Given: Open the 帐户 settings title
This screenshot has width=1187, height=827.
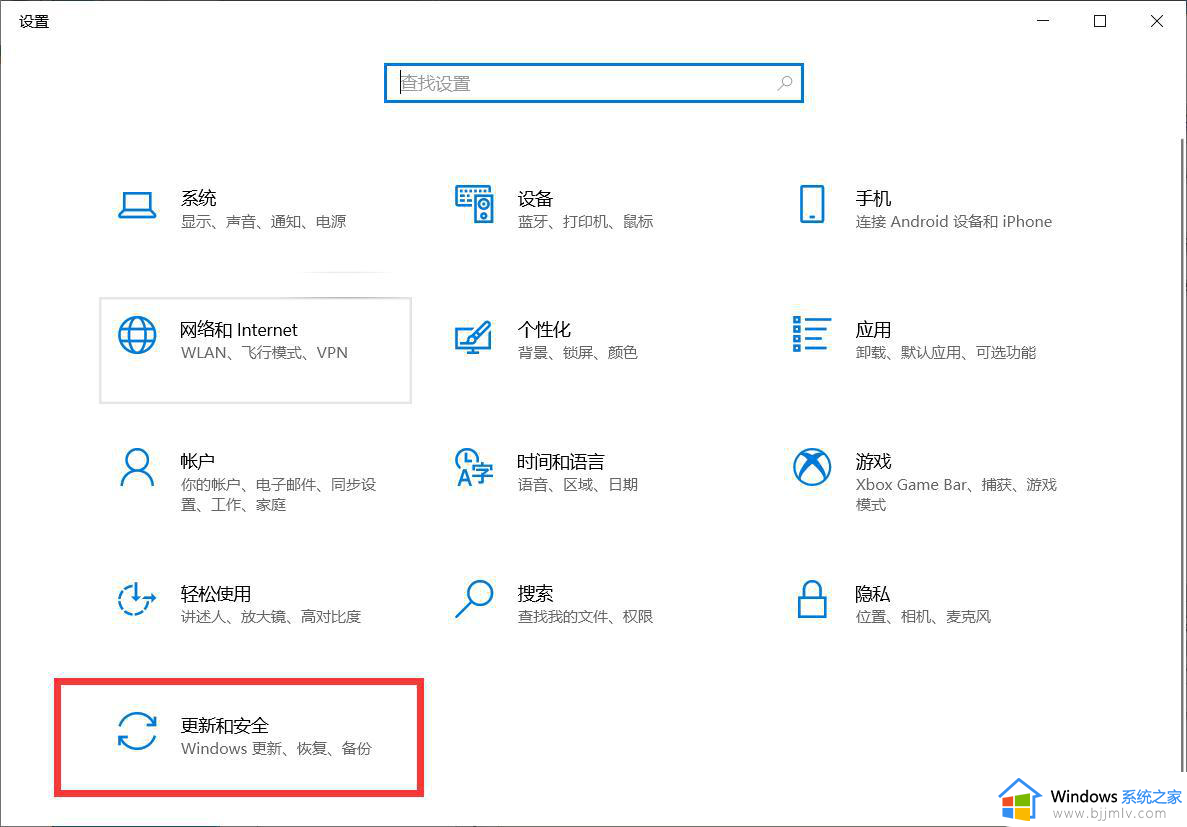Looking at the screenshot, I should (198, 461).
